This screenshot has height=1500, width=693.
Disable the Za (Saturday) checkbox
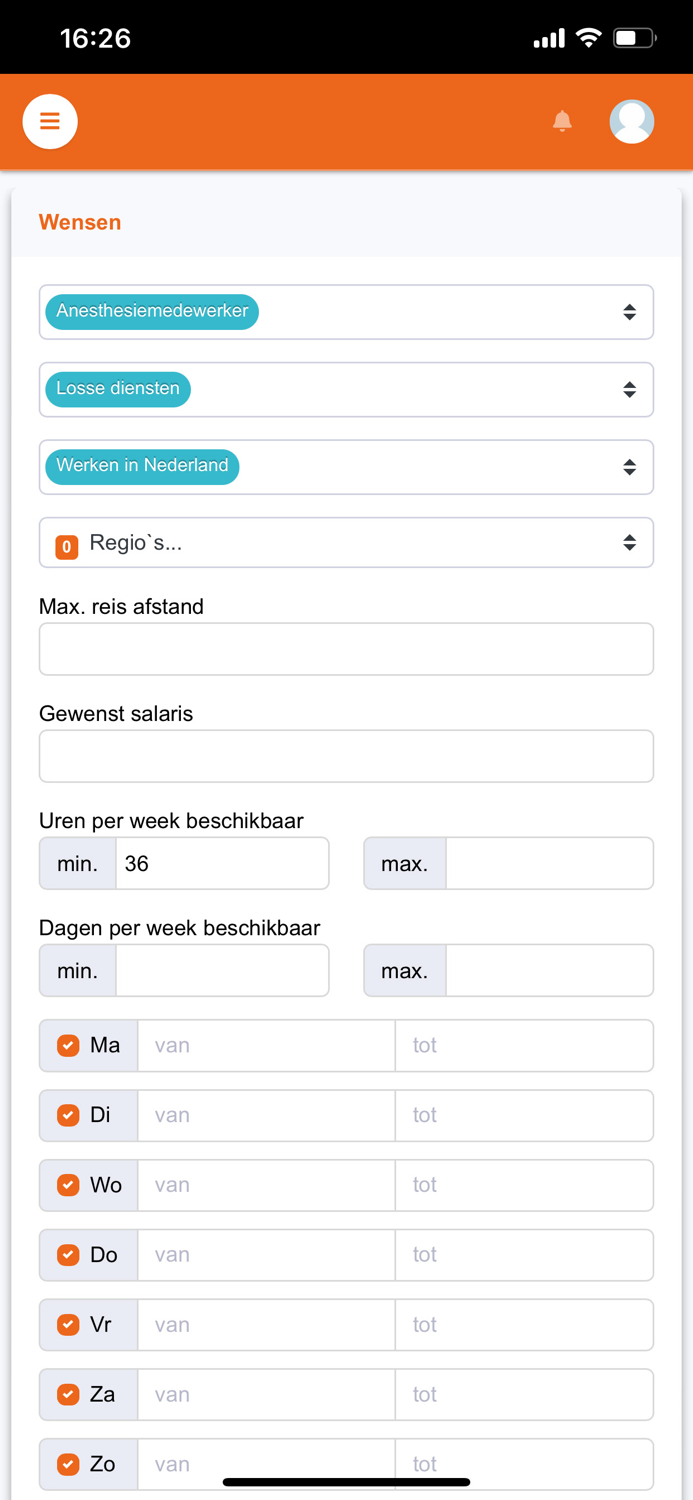click(x=68, y=1394)
